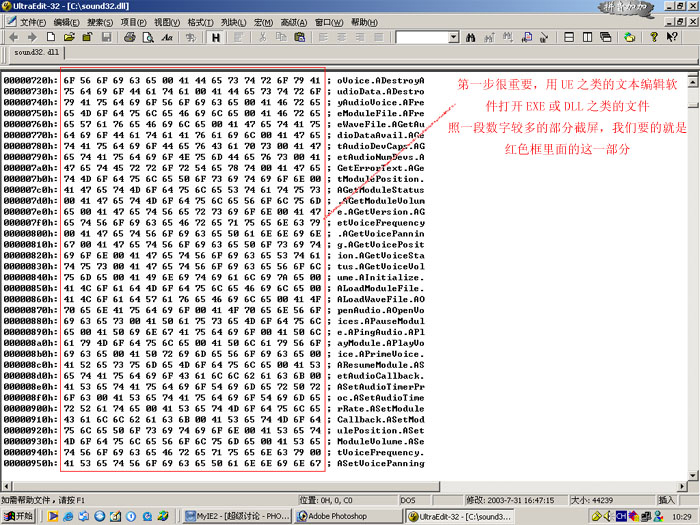Click the ASCII text 'ALoadModuleFile.'
Viewport: 700px width, 525px height.
click(380, 288)
